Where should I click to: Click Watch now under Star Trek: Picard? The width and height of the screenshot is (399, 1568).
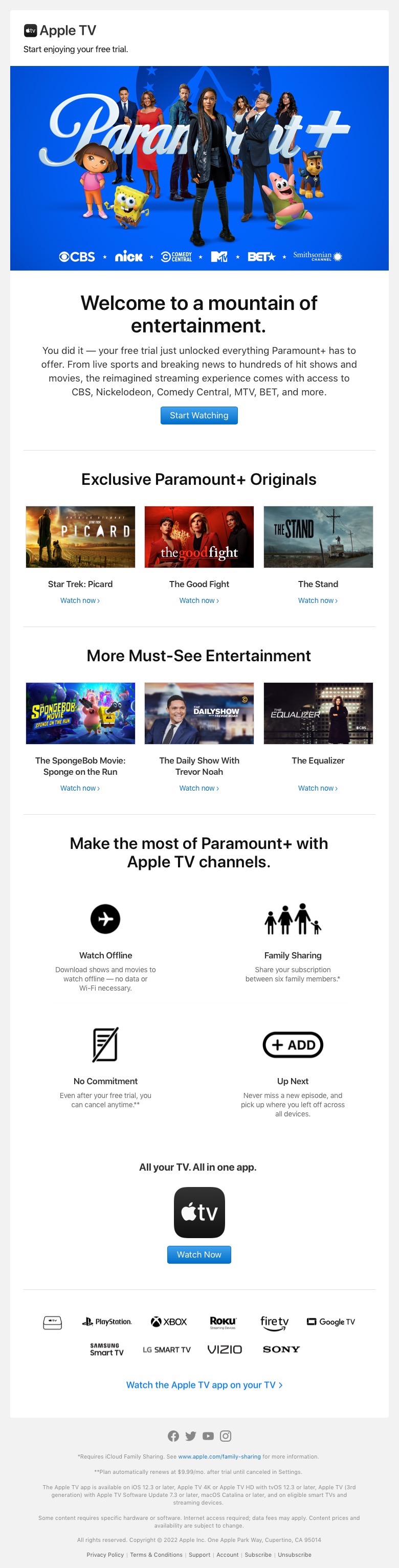(x=80, y=600)
